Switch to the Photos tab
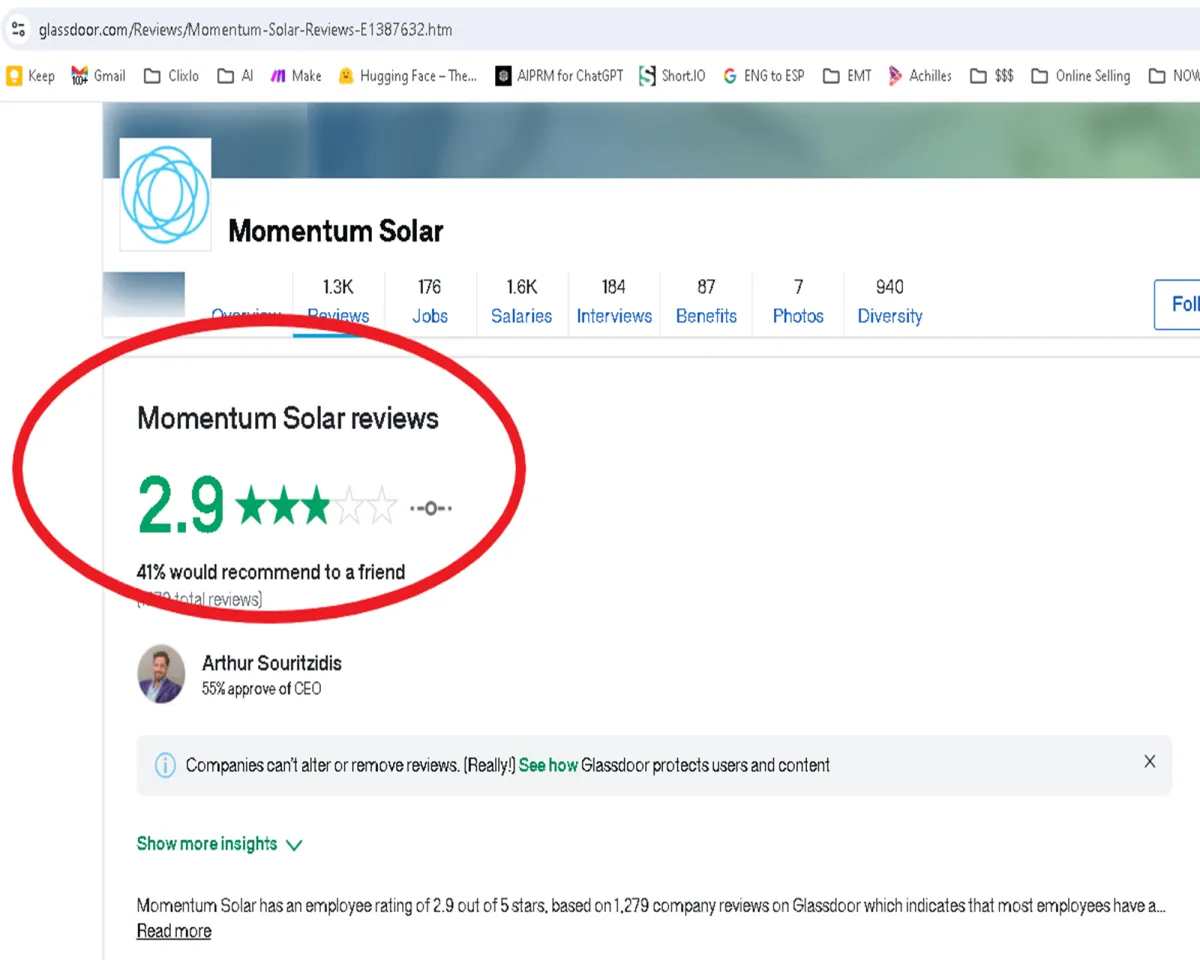This screenshot has width=1200, height=960. [798, 301]
